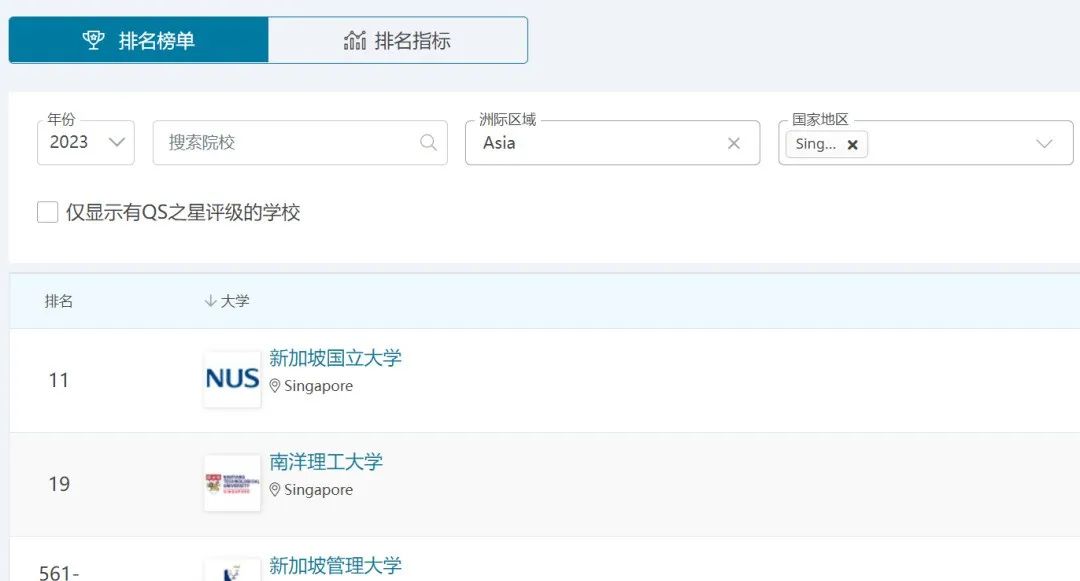
Task: Click the location pin under 新加坡国立大学
Action: pyautogui.click(x=275, y=385)
